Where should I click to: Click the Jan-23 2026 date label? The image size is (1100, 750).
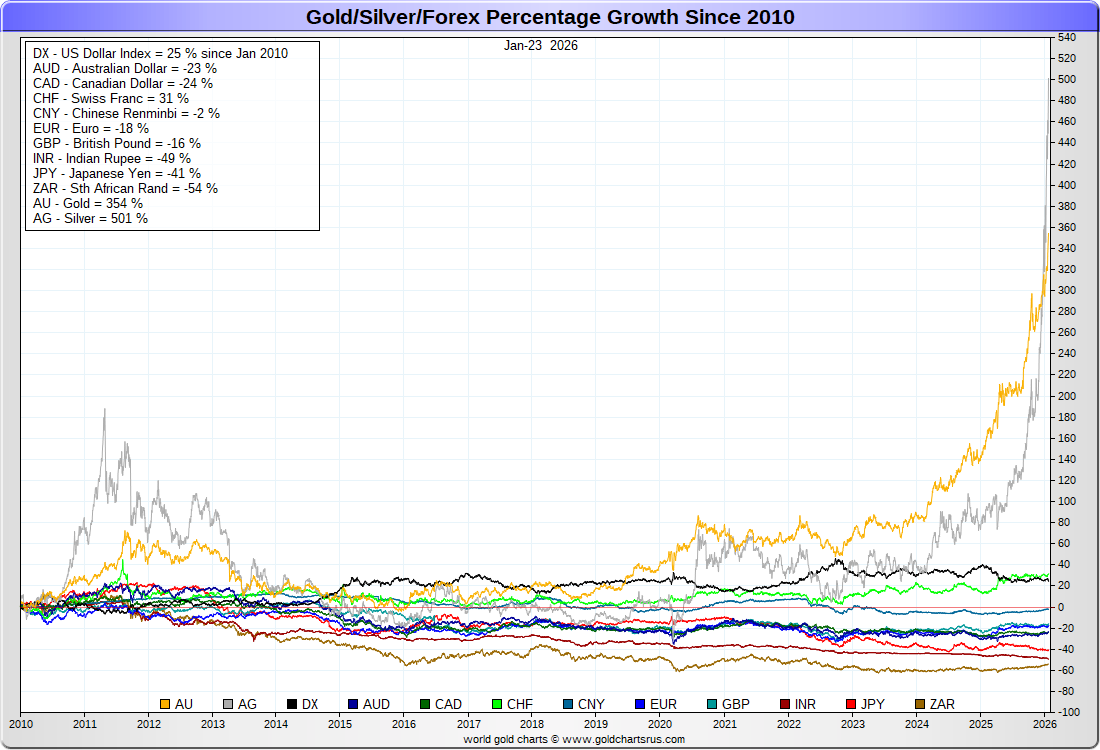click(540, 45)
